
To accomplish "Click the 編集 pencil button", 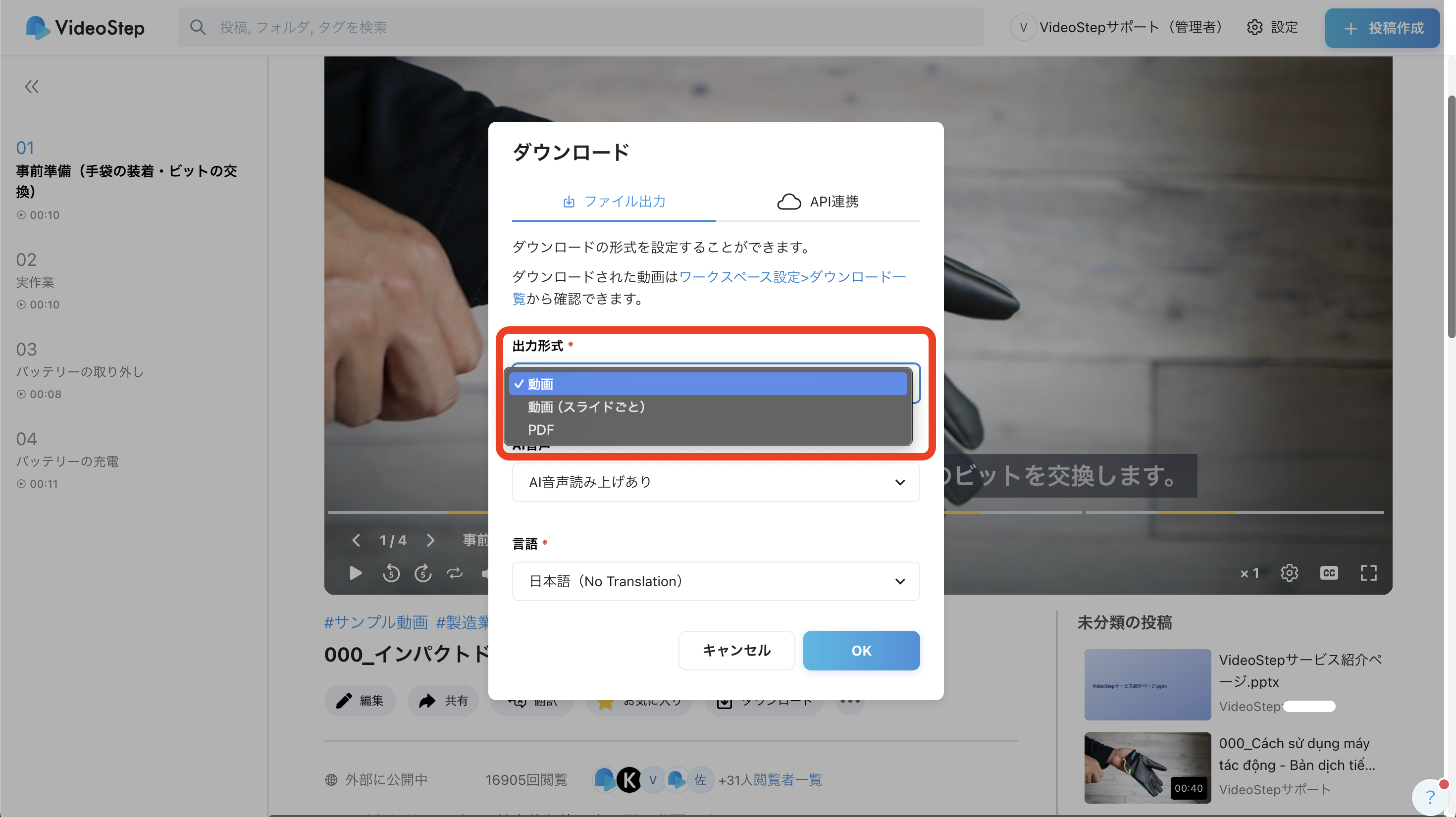I will click(x=360, y=701).
